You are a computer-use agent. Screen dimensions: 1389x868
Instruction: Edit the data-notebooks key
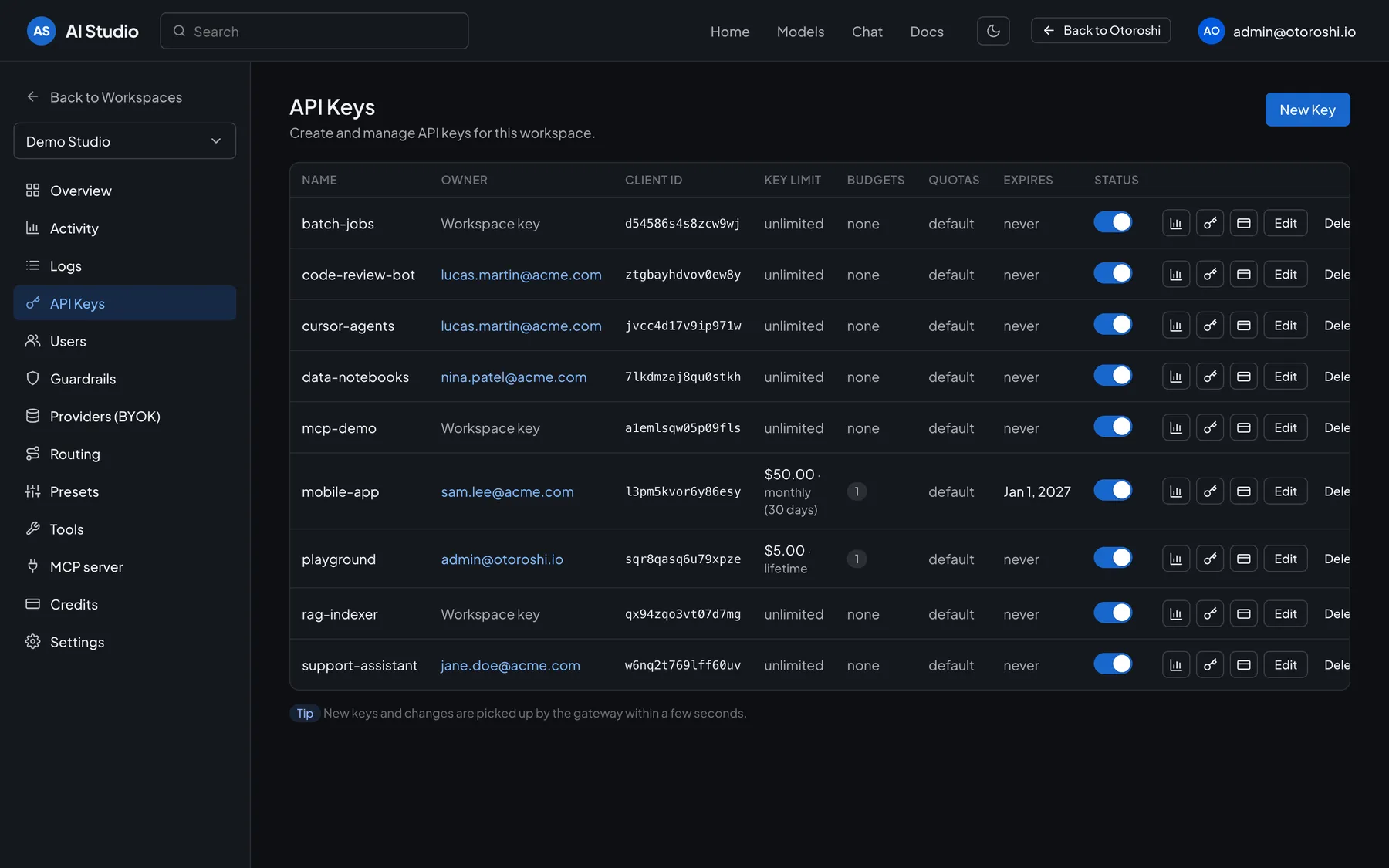pyautogui.click(x=1286, y=377)
